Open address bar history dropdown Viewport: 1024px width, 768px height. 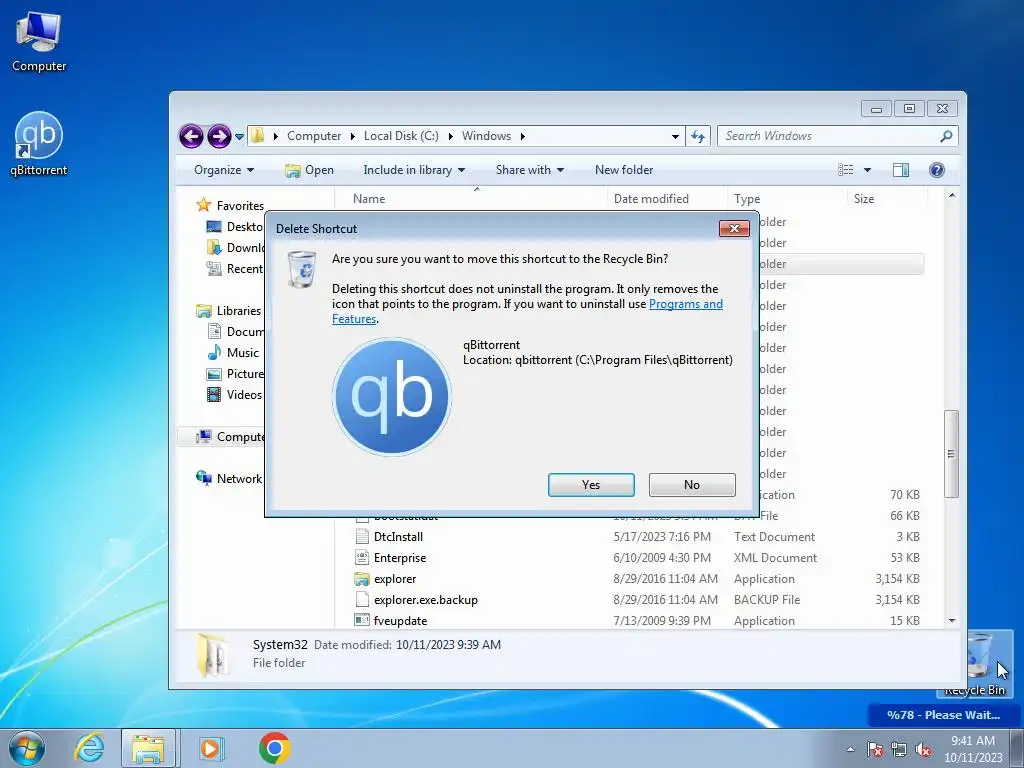click(x=675, y=136)
